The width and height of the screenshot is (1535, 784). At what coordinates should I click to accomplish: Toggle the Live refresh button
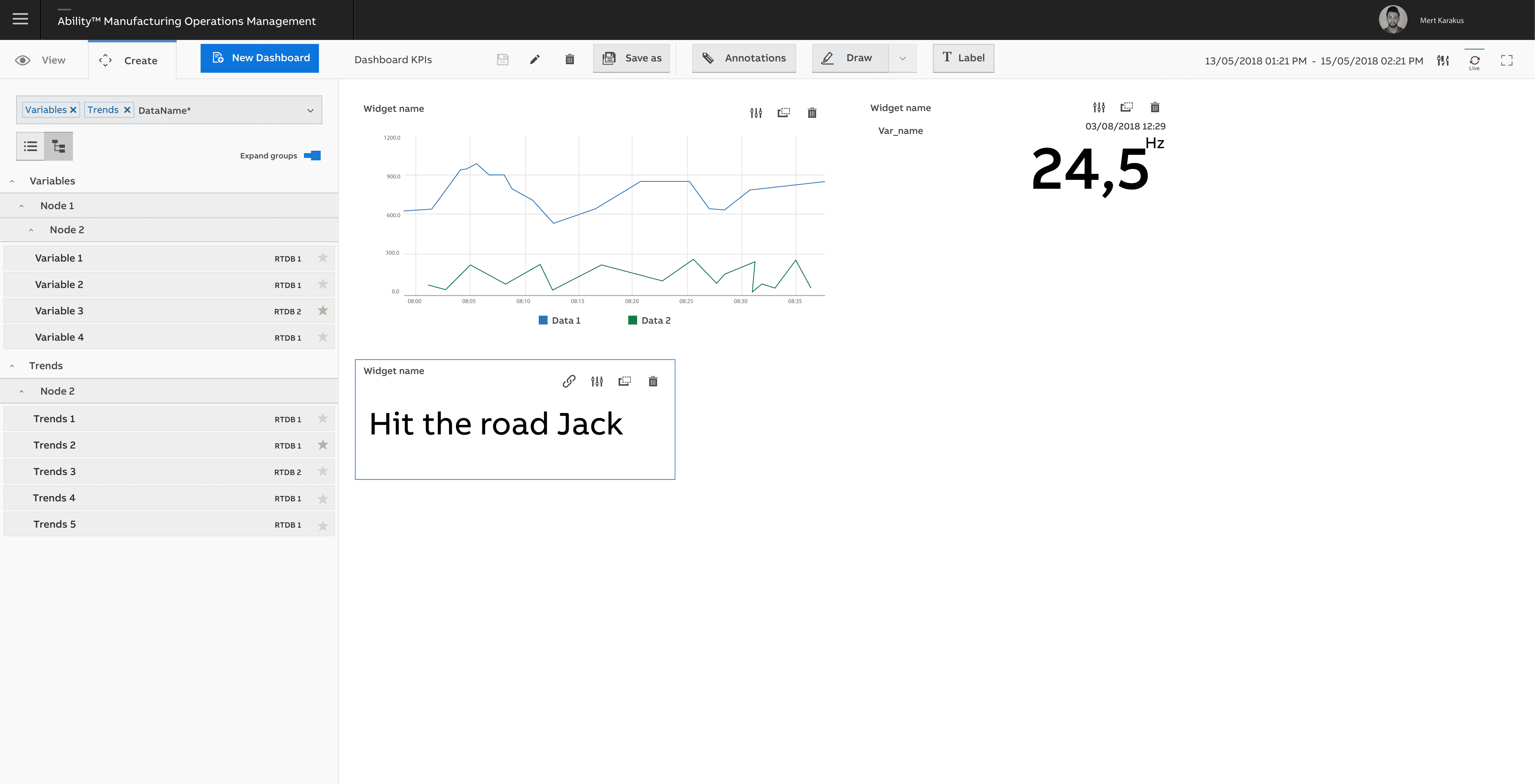tap(1474, 61)
